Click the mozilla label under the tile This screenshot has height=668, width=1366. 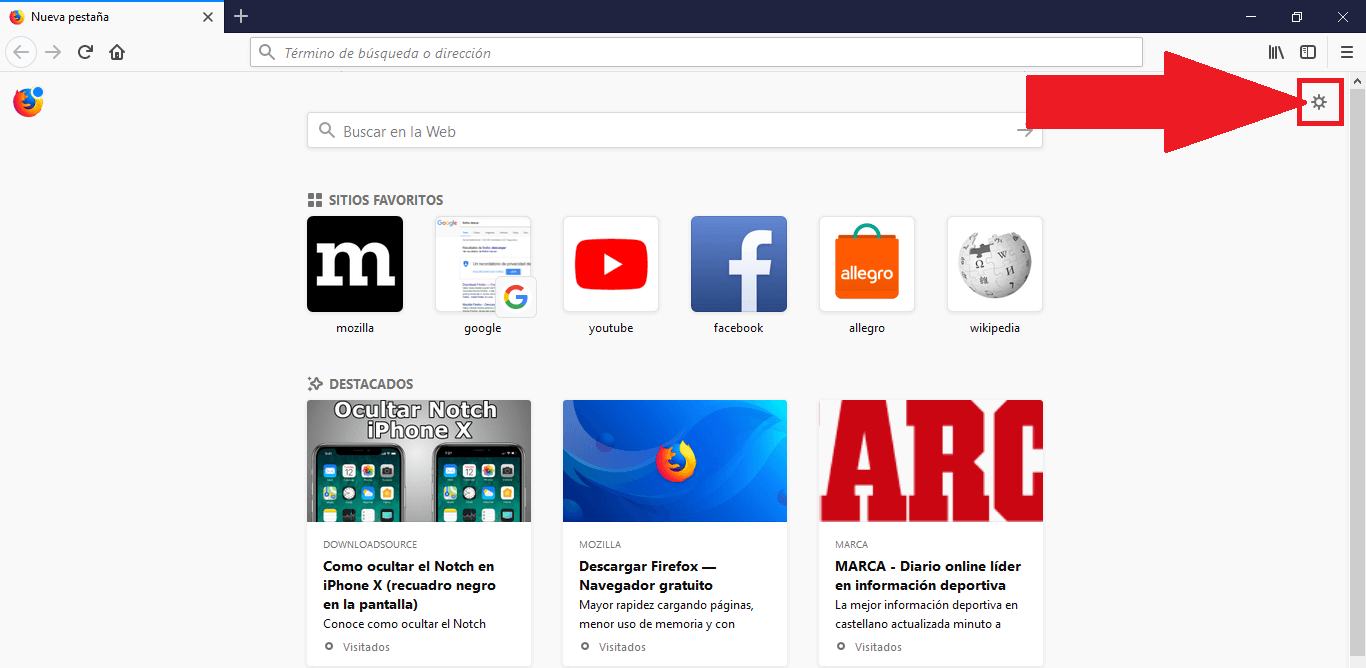[355, 328]
